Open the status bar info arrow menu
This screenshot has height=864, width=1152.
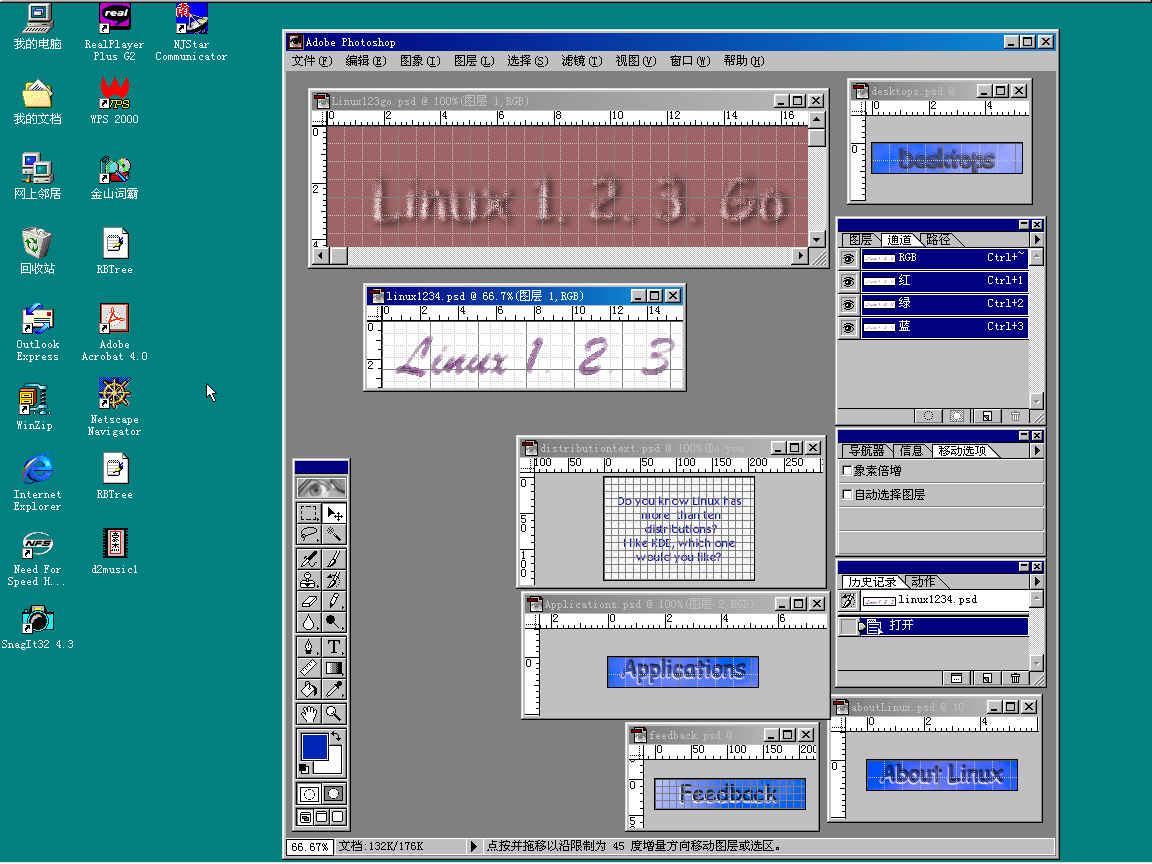click(474, 847)
